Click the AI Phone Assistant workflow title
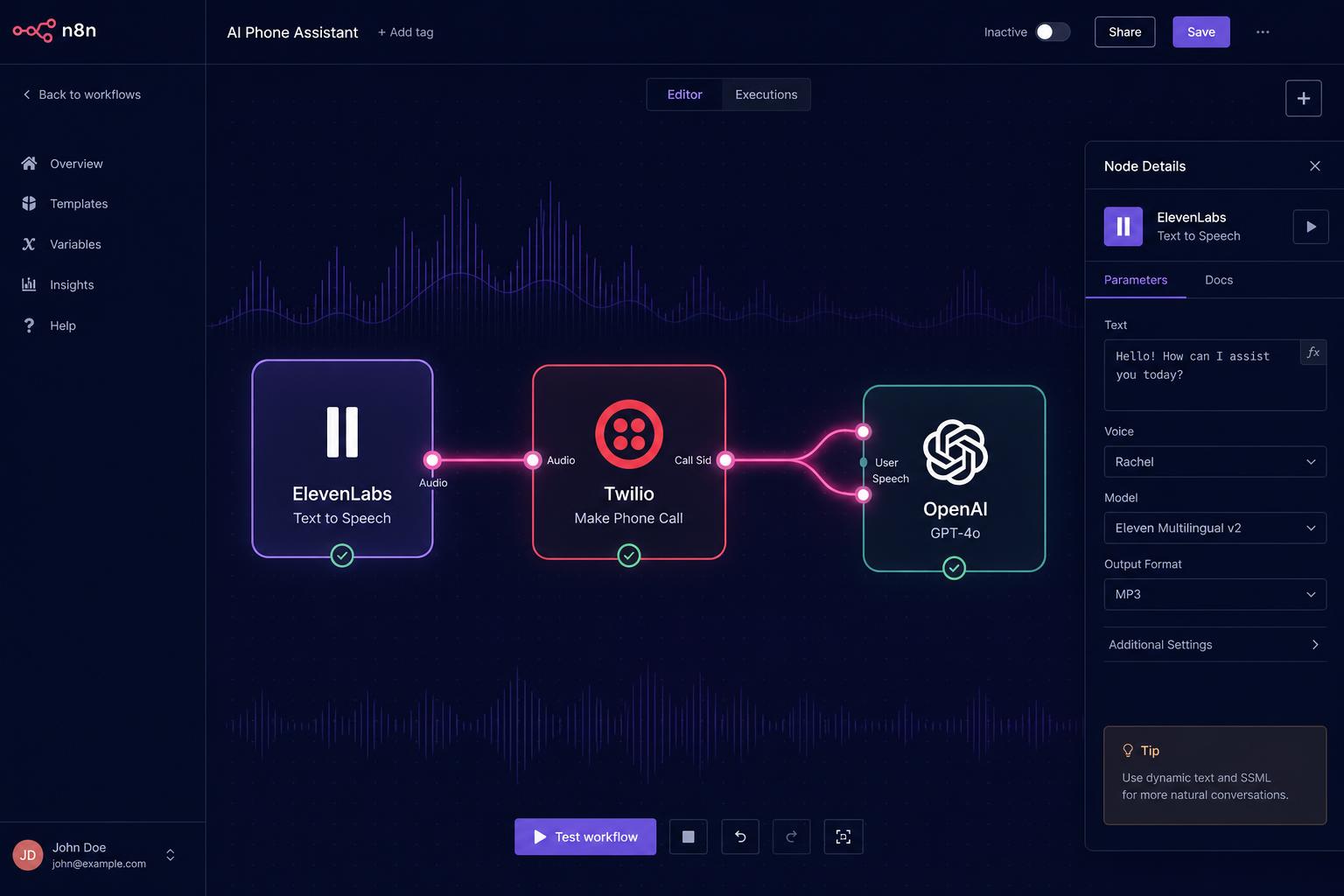Image resolution: width=1344 pixels, height=896 pixels. pyautogui.click(x=292, y=32)
